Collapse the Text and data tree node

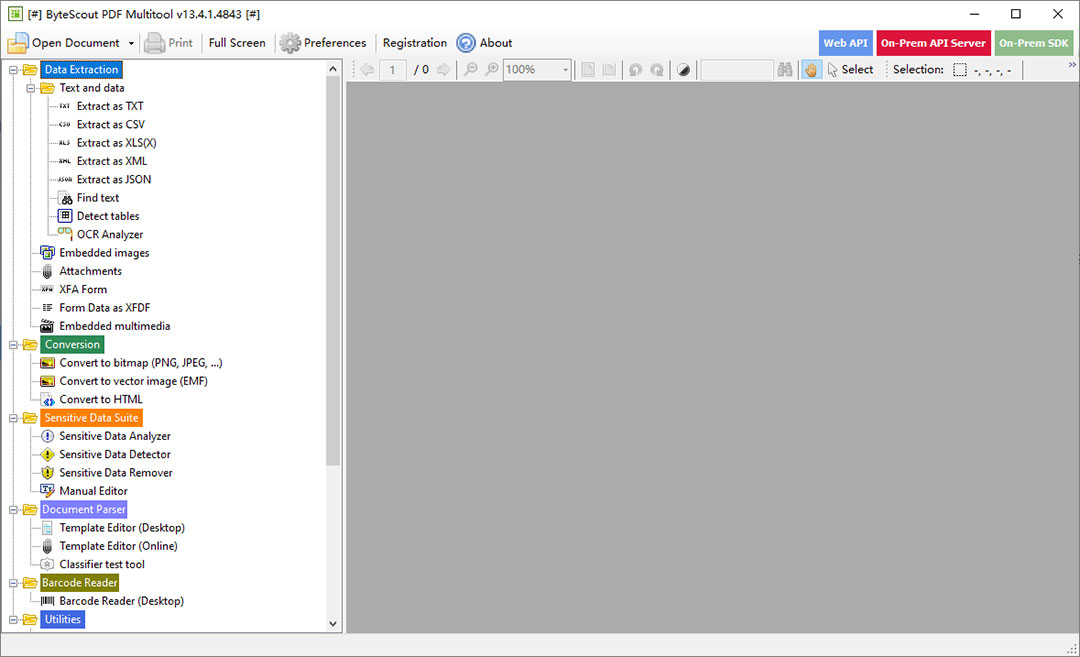[32, 88]
